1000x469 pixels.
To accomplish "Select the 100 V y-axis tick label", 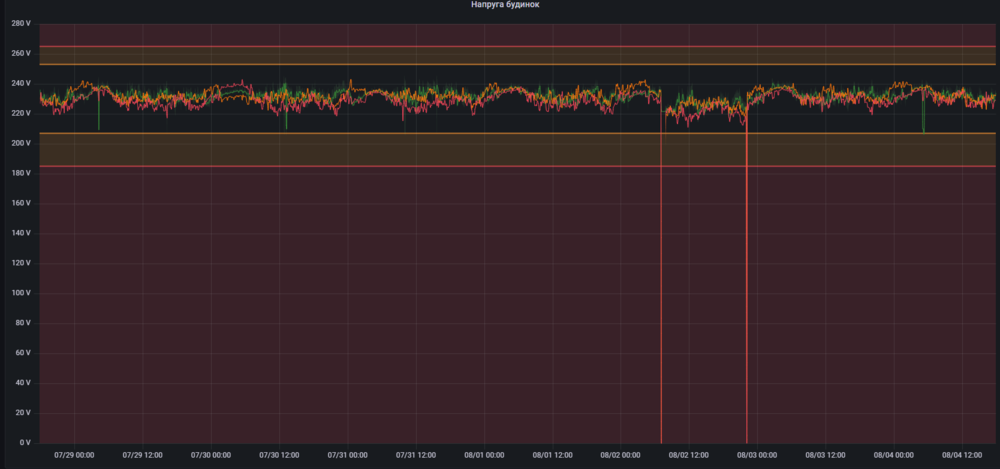I will pos(21,293).
